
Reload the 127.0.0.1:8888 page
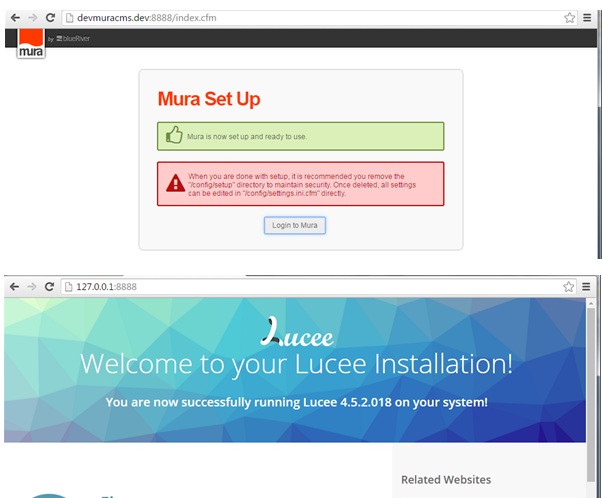coord(49,287)
